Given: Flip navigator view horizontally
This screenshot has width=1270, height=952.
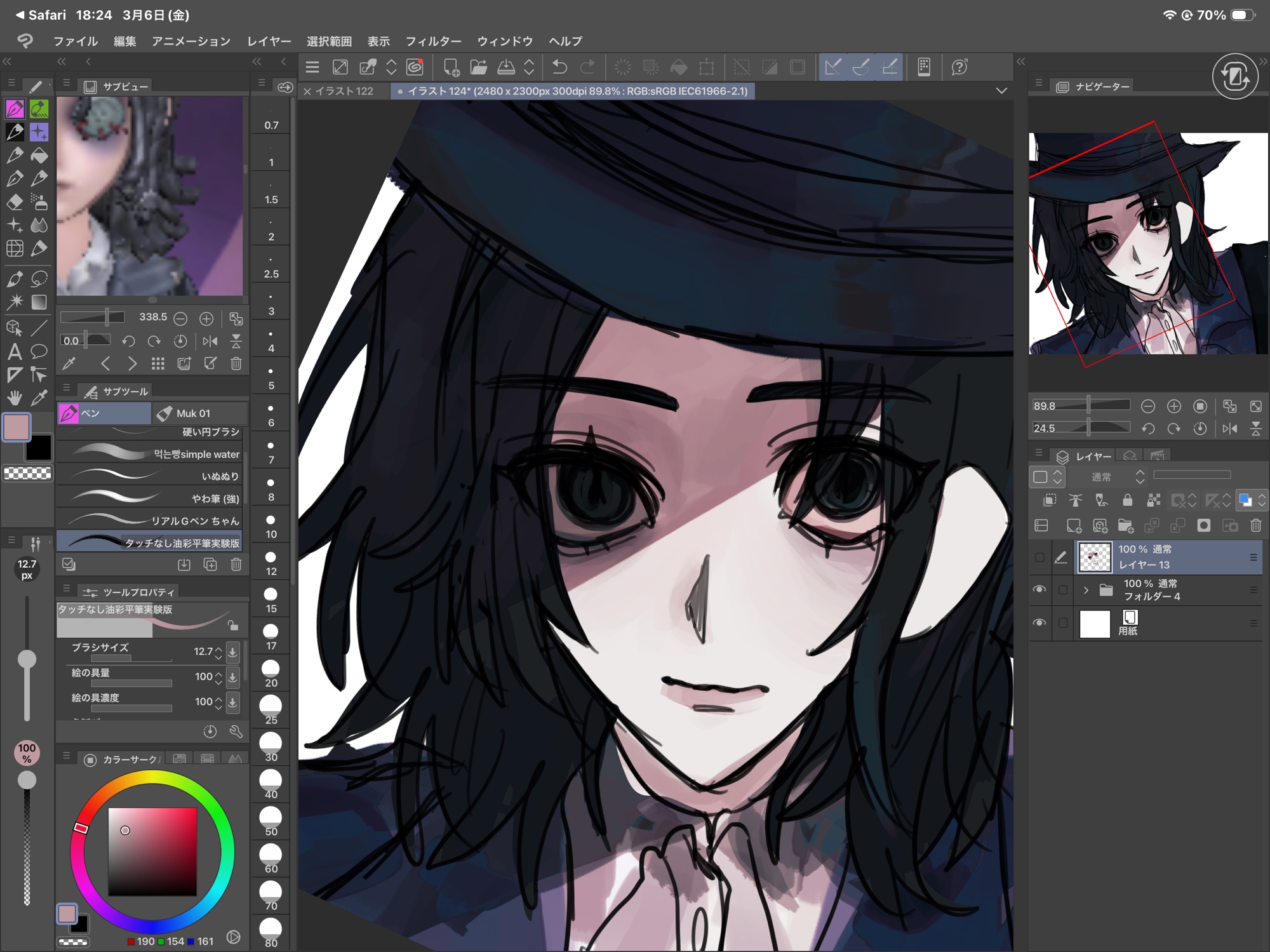Looking at the screenshot, I should tap(1229, 429).
